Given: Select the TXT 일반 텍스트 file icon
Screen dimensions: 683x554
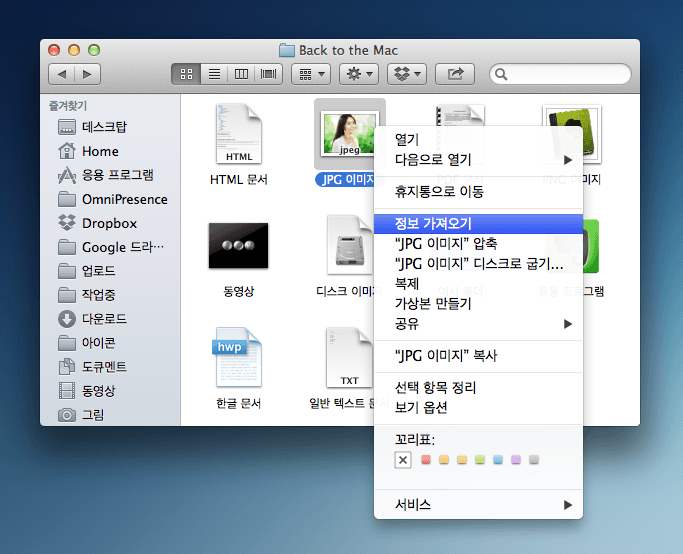Looking at the screenshot, I should click(x=349, y=358).
